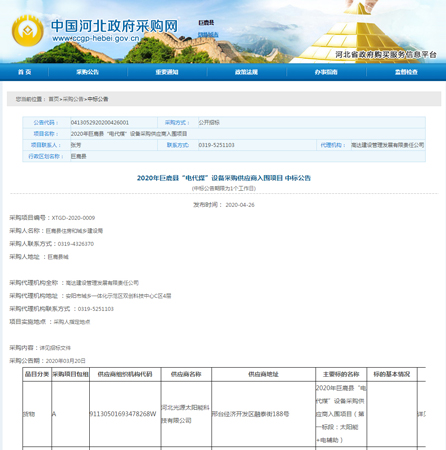Click the www.ccgp-hebei.gov.cn URL text

point(96,38)
